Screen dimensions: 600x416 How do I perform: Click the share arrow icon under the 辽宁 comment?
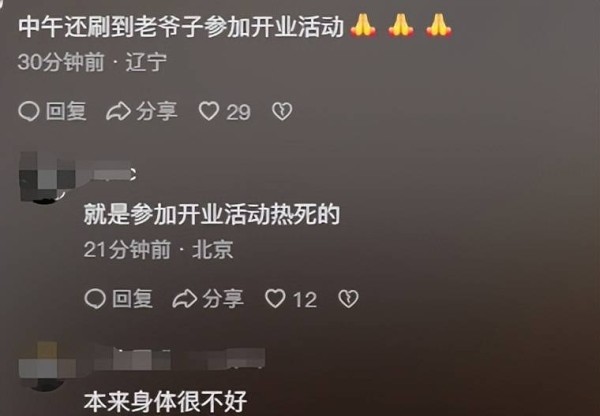118,112
